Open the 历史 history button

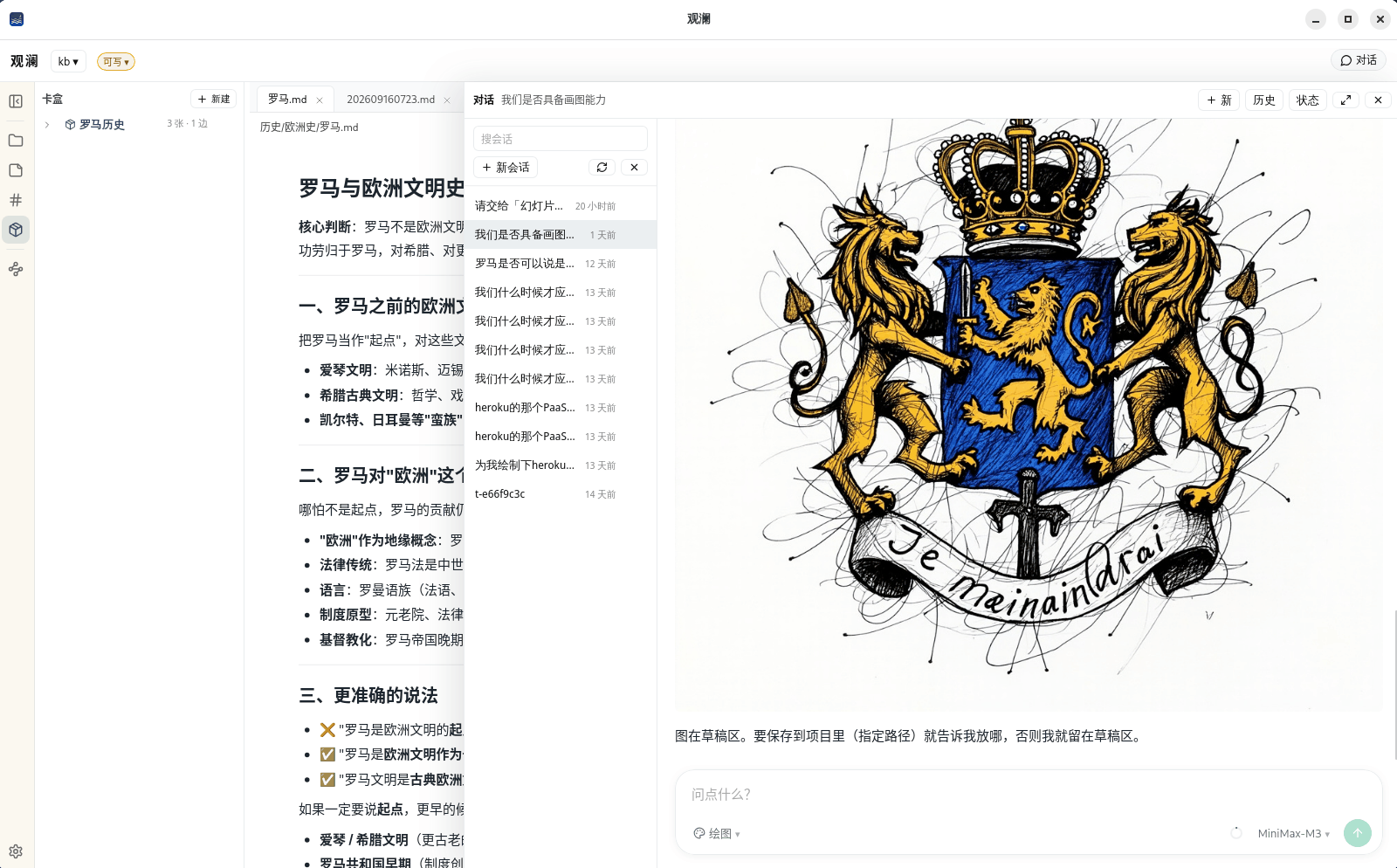click(1264, 100)
